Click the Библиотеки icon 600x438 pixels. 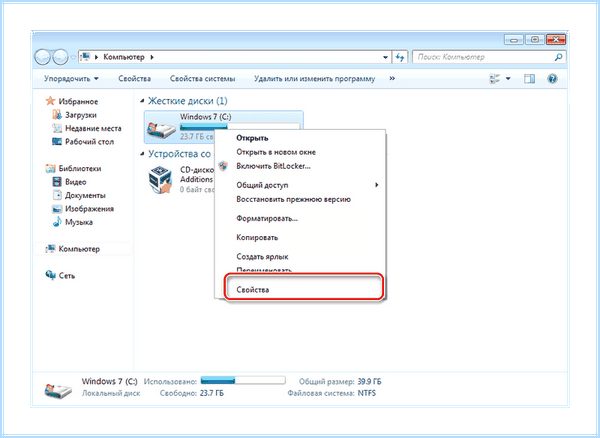[51, 168]
